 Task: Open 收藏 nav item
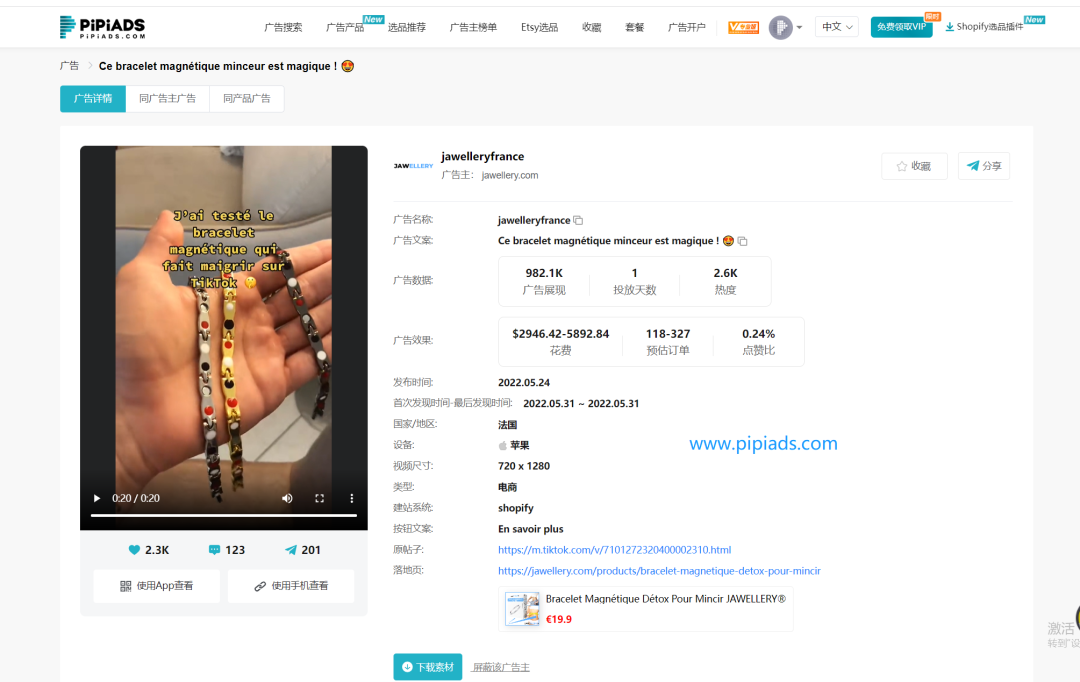point(592,28)
